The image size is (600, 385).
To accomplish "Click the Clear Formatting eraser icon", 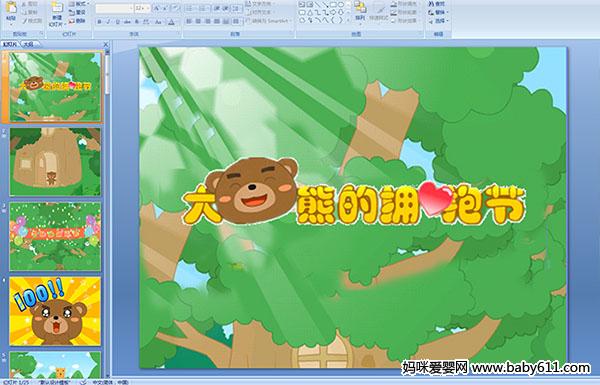I will [x=176, y=8].
